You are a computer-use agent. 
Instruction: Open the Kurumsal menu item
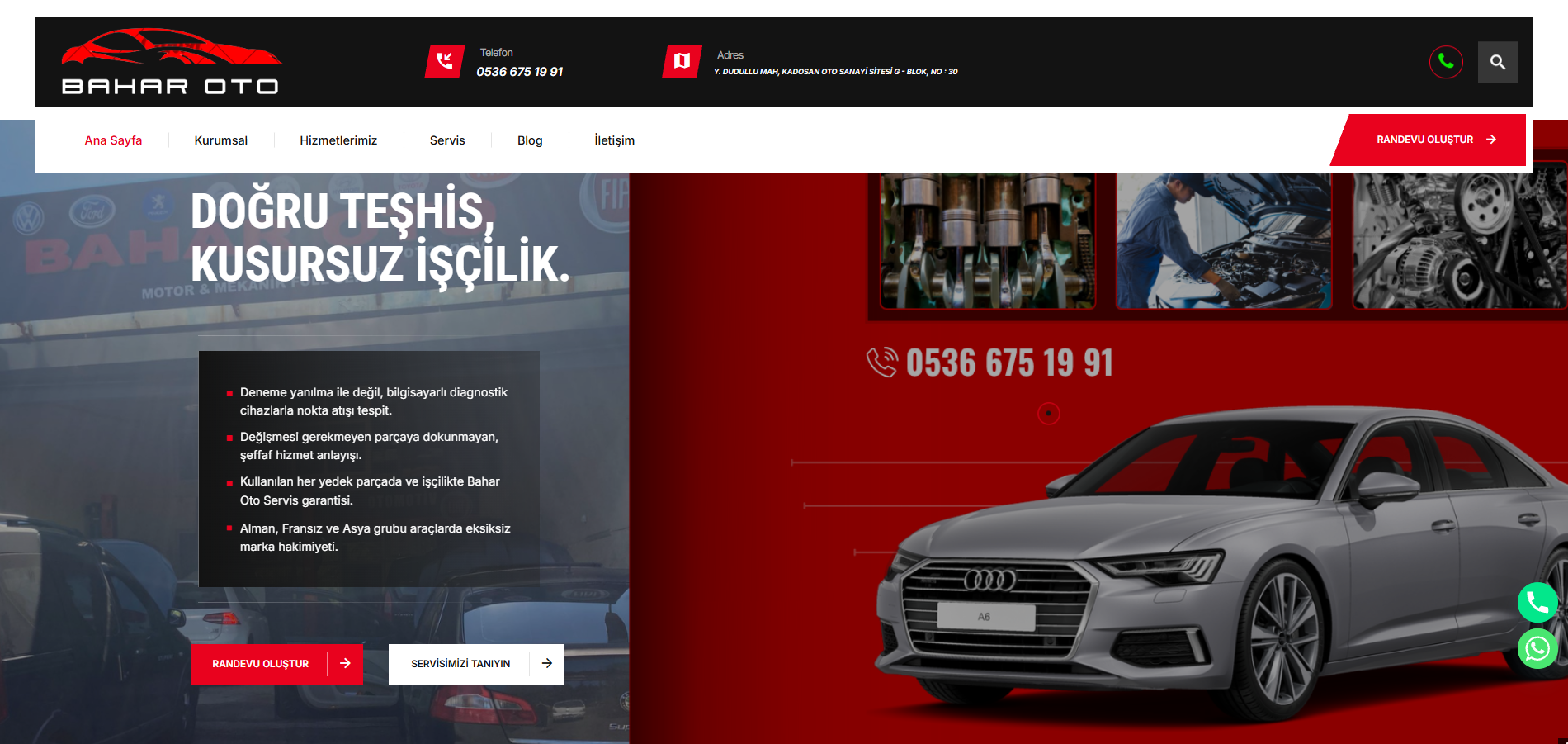coord(221,140)
